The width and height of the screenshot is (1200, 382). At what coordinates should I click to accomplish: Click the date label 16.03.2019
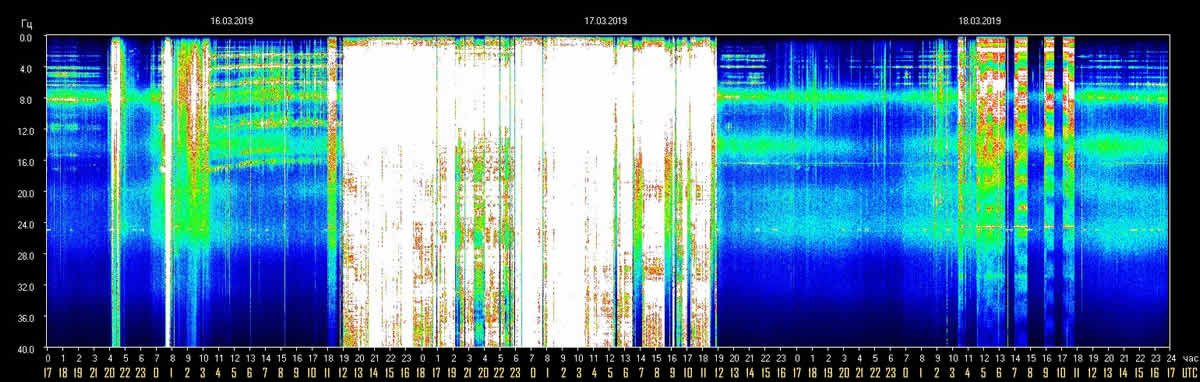click(x=231, y=20)
